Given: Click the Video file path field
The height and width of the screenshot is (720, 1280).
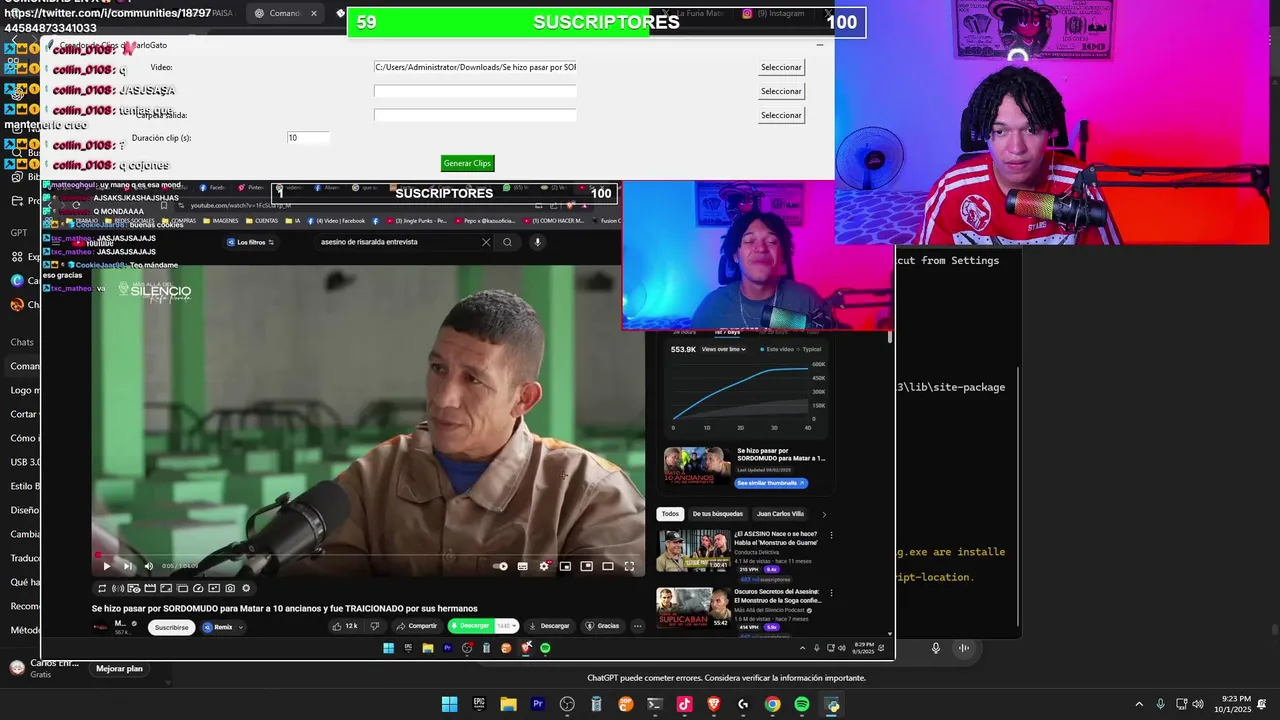Looking at the screenshot, I should [x=475, y=67].
